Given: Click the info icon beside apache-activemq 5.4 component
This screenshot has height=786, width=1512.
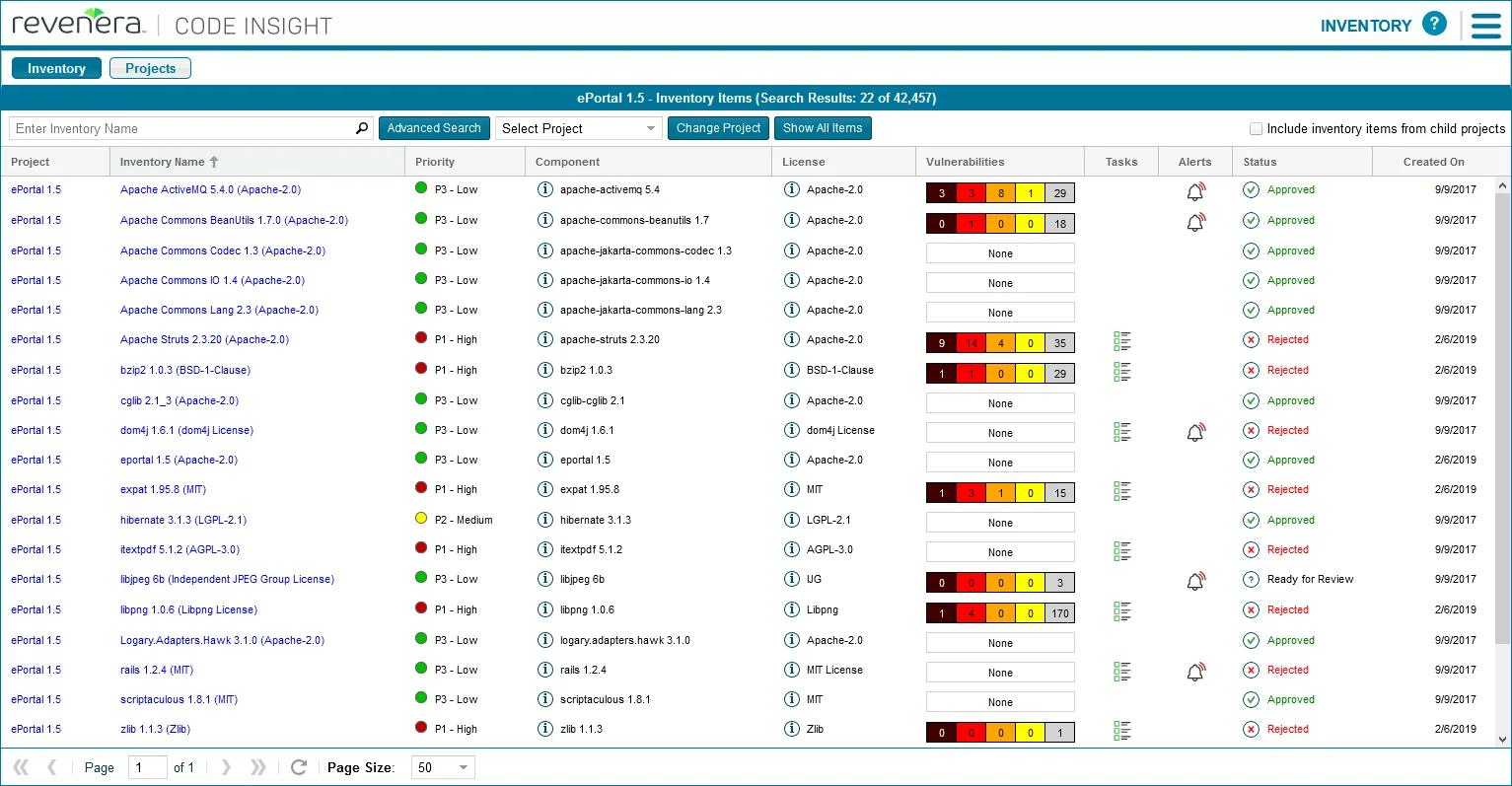Looking at the screenshot, I should pyautogui.click(x=546, y=189).
